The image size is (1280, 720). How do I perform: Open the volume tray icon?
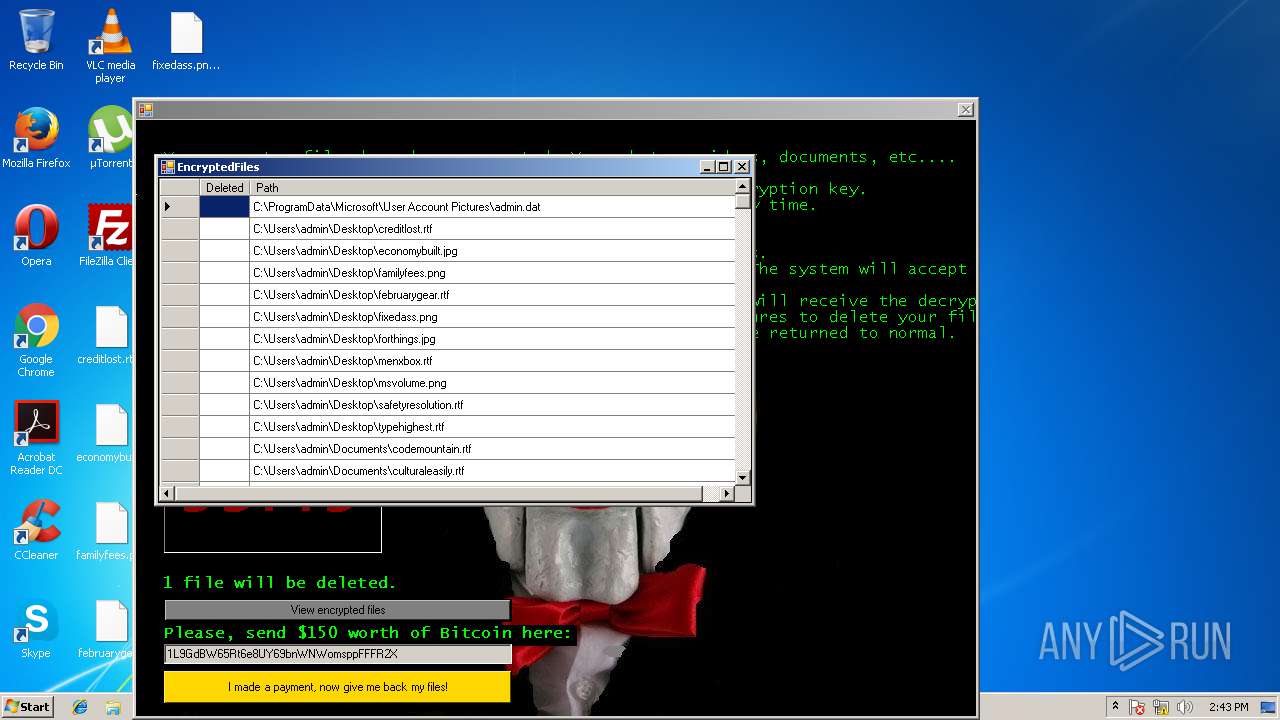tap(1184, 707)
